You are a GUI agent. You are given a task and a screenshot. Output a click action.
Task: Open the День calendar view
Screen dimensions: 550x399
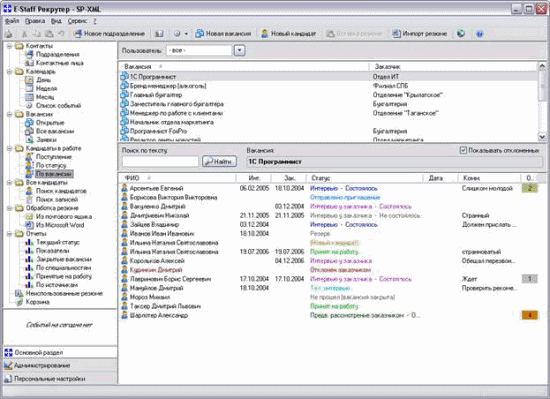click(x=43, y=80)
